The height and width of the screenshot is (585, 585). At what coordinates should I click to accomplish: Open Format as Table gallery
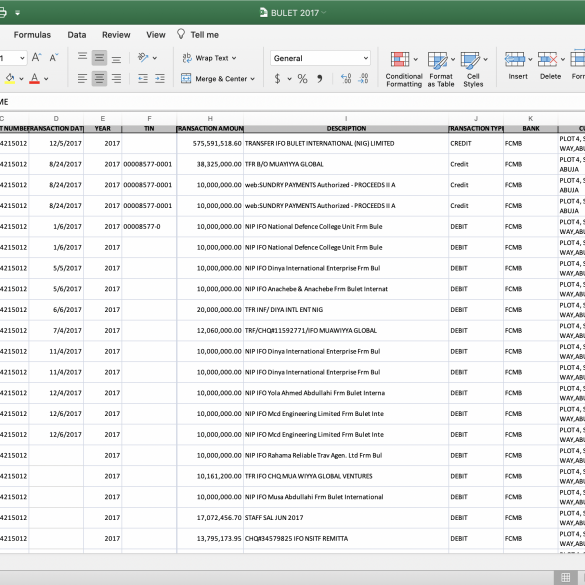tap(441, 70)
